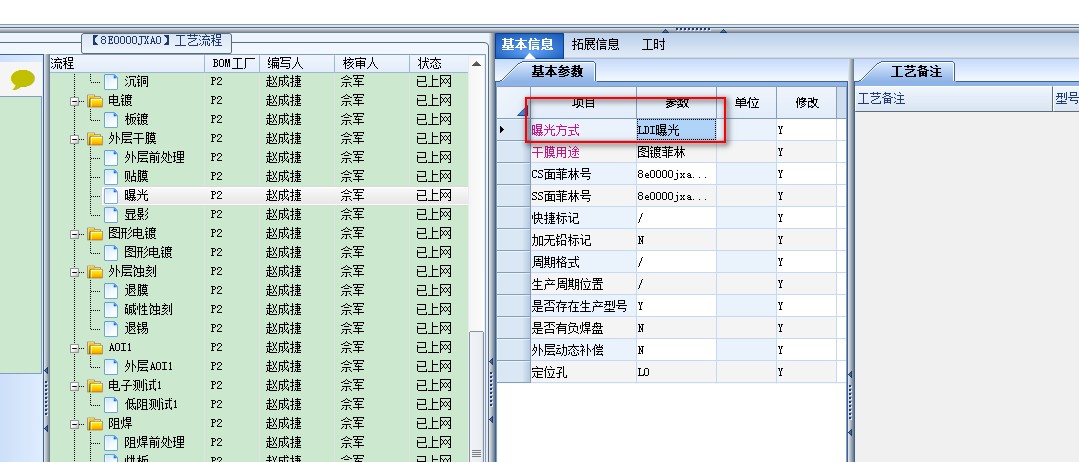Click the process tree vertical scrollbar thumb
Screen dimensions: 1079x462
point(476,396)
